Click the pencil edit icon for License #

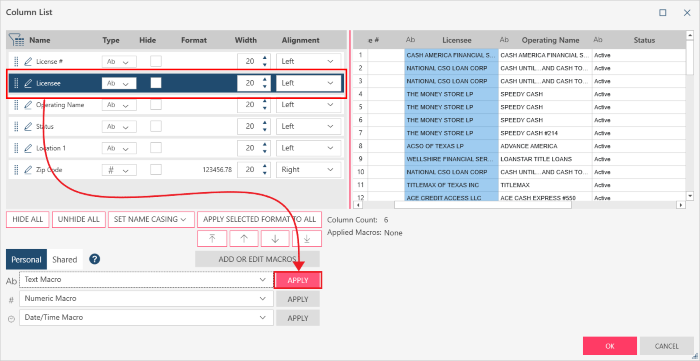(x=28, y=61)
